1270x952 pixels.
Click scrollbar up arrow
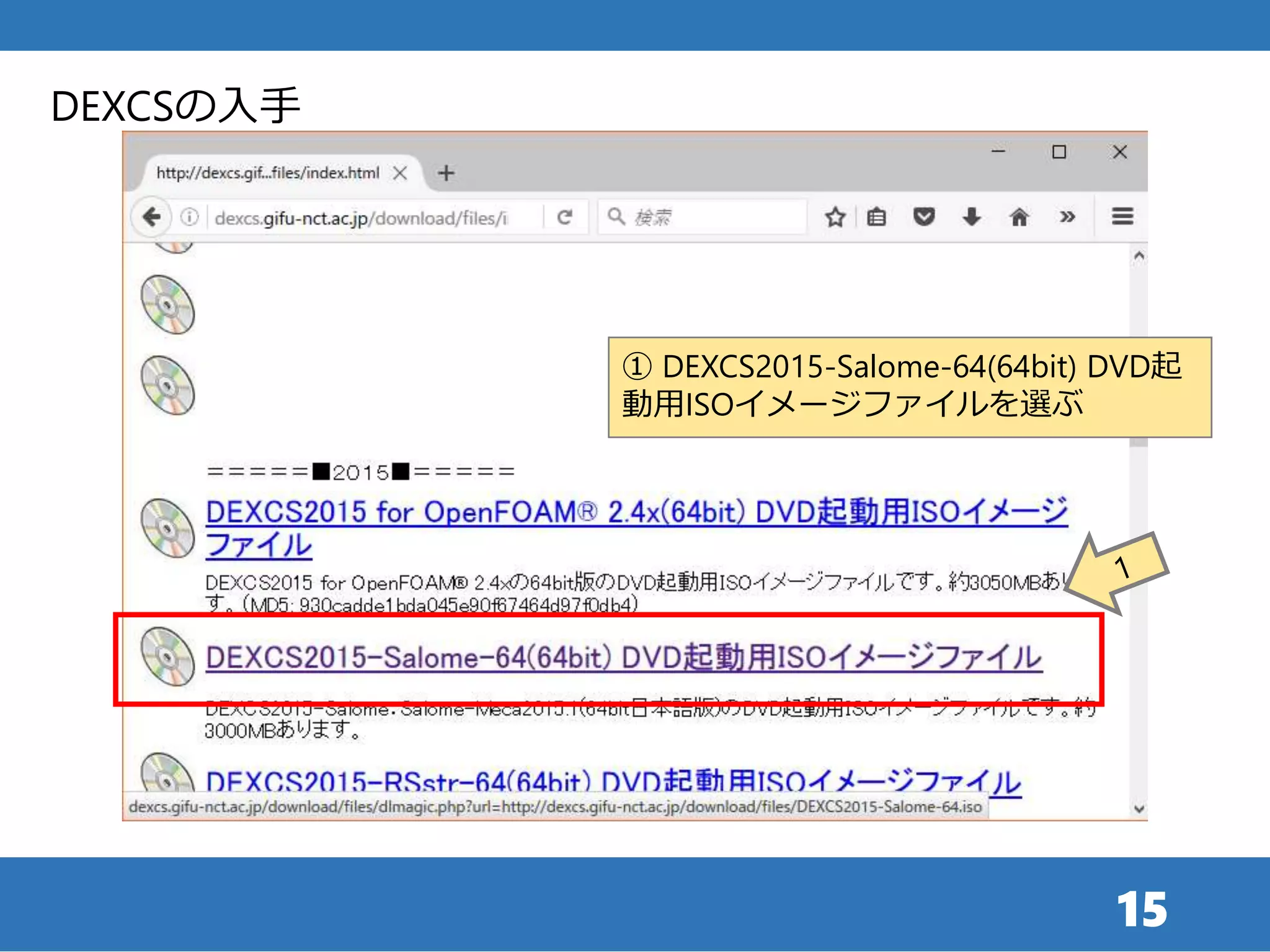[x=1139, y=256]
